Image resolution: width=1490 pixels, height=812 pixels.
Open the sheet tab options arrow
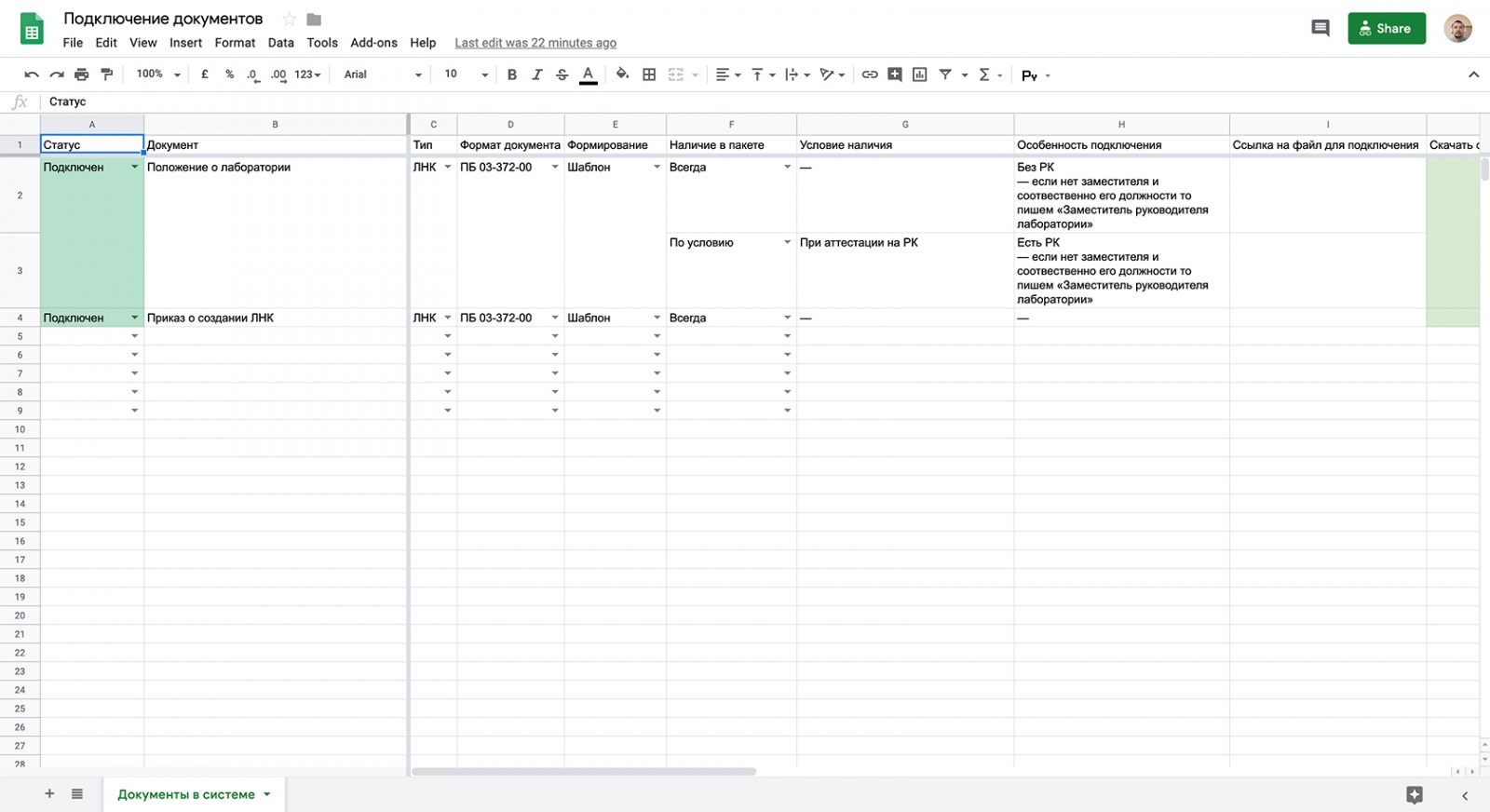coord(266,794)
